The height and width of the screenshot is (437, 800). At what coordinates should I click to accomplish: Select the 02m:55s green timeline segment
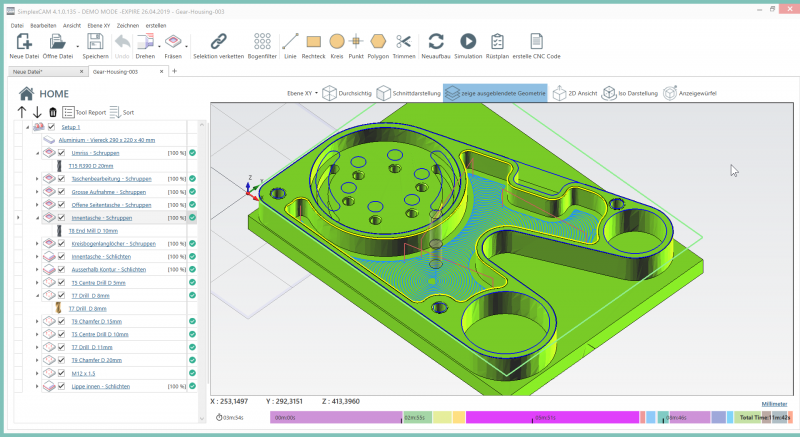coord(418,418)
